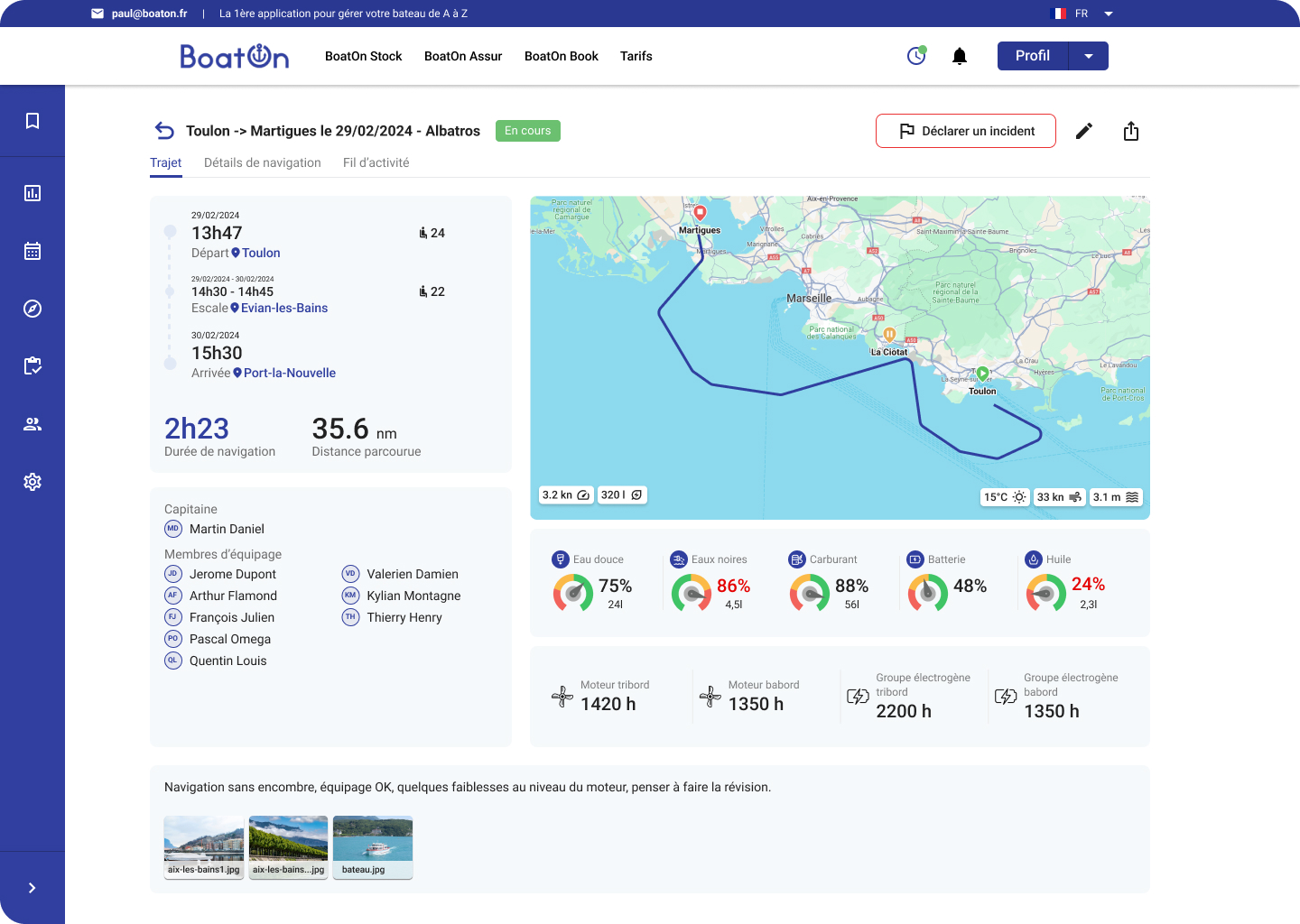Click the Déclarer un incident button
1300x924 pixels.
point(965,131)
